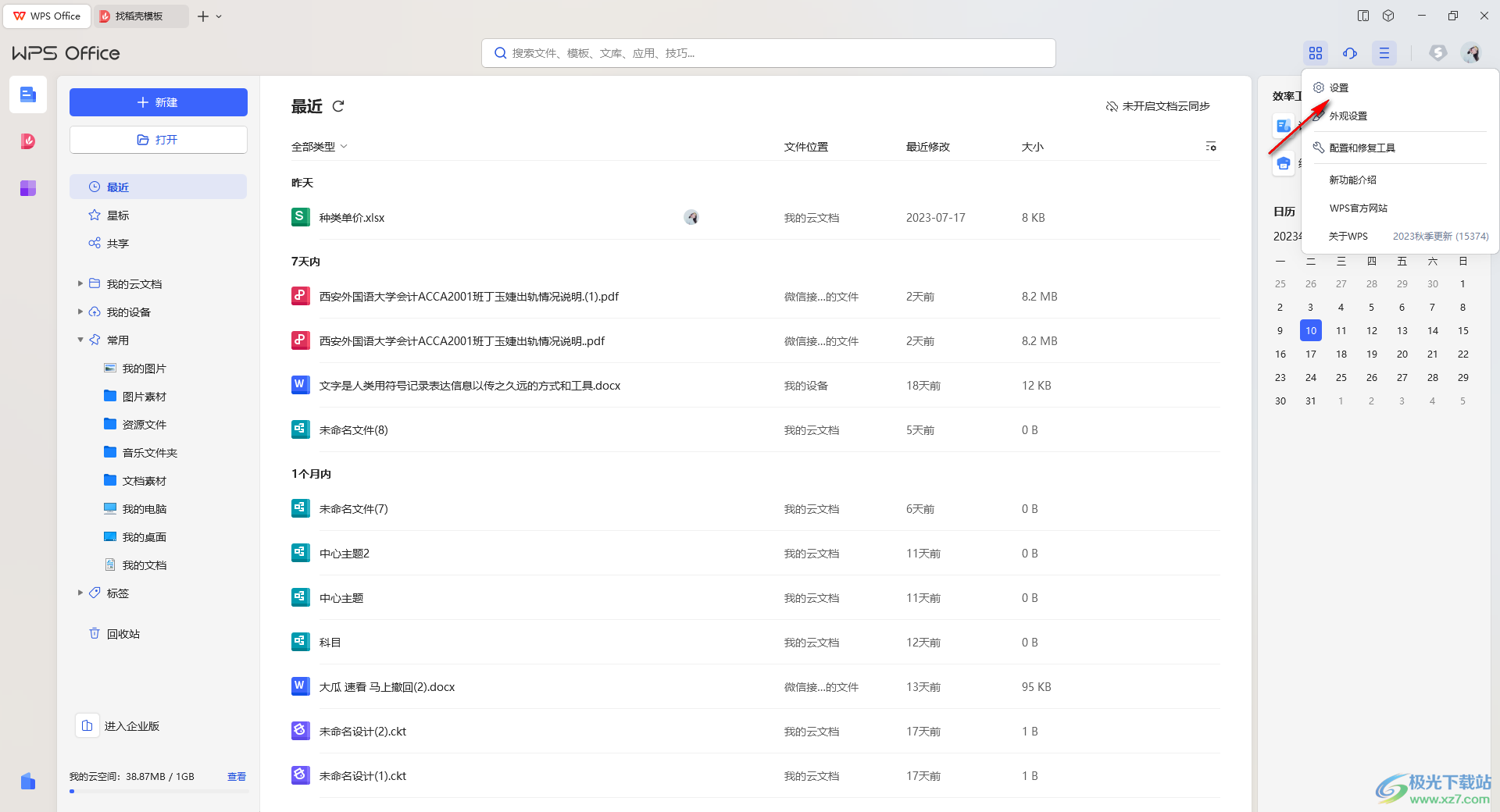
Task: Click the cloud storage usage bar
Action: (x=159, y=791)
